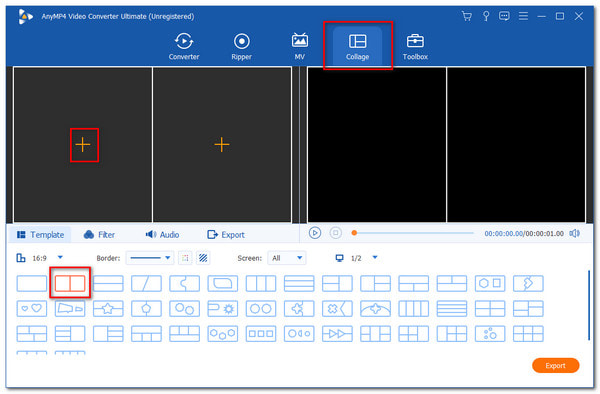Click the aspect ratio icon beside 16:9

pyautogui.click(x=21, y=258)
